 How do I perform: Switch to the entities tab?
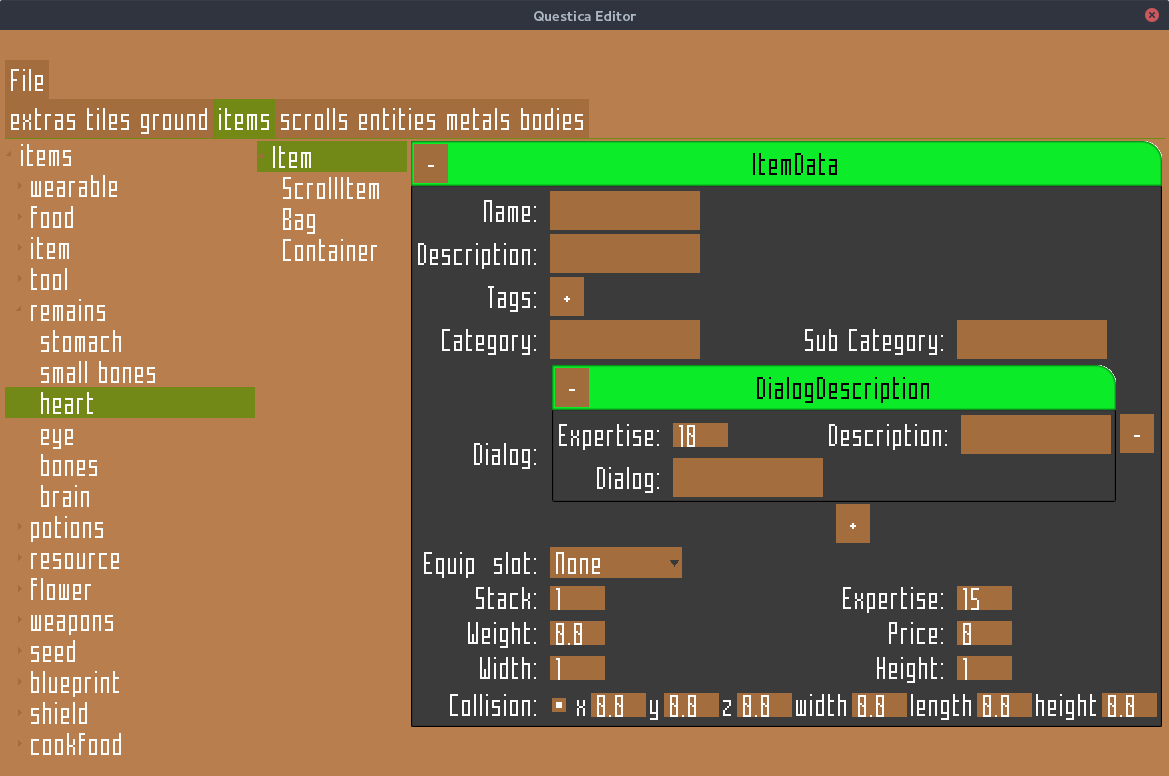click(397, 121)
